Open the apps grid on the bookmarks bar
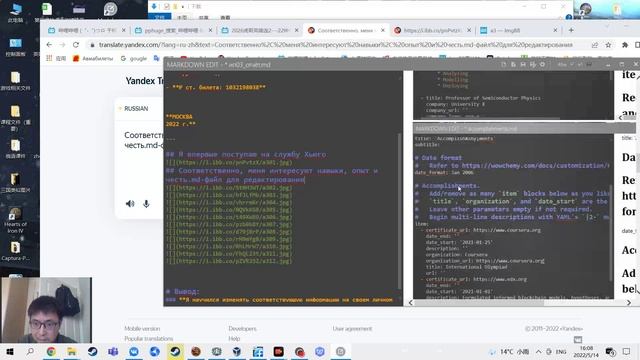 [x=49, y=58]
